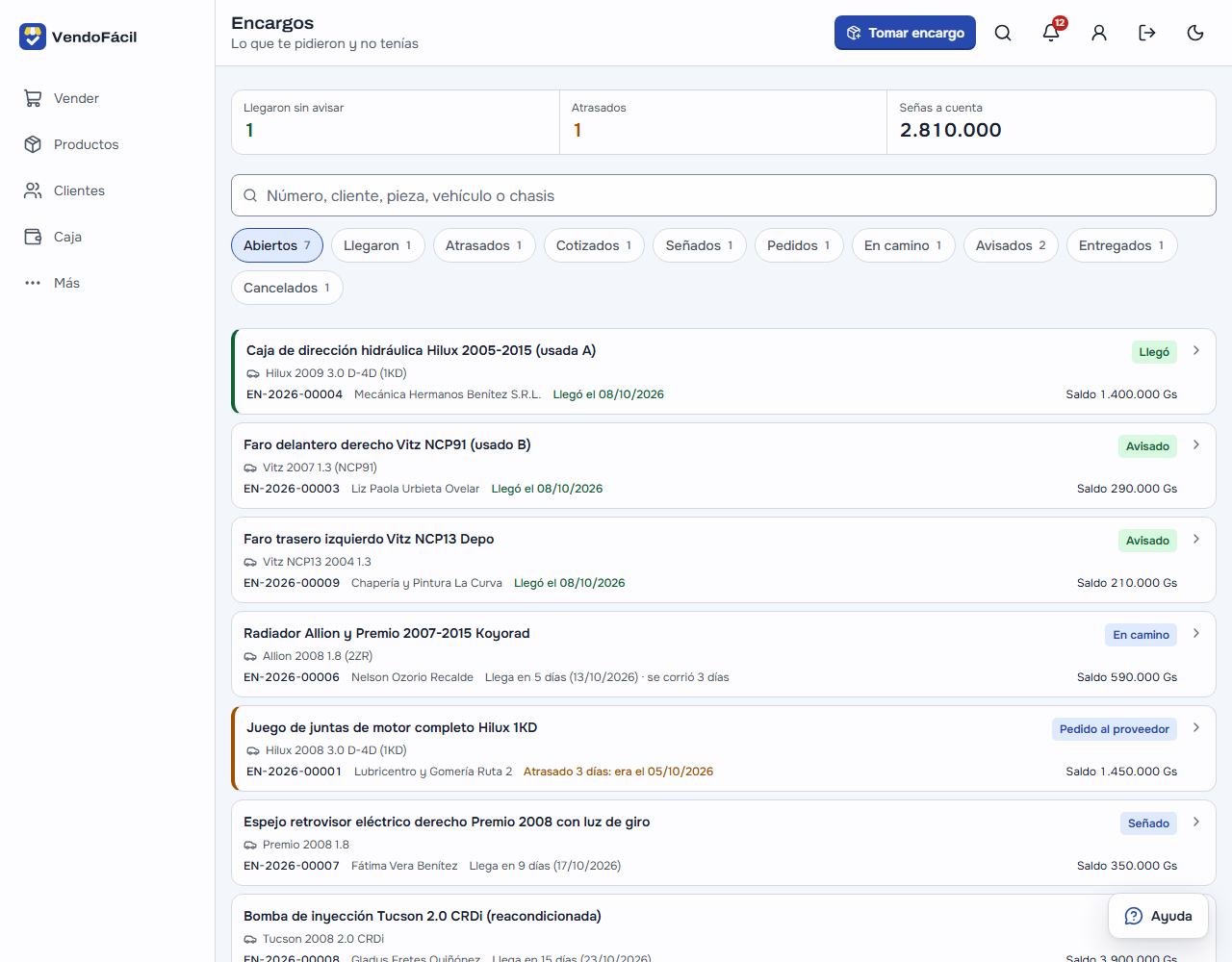The image size is (1232, 962).
Task: Open the search icon in the header
Action: coord(1003,33)
